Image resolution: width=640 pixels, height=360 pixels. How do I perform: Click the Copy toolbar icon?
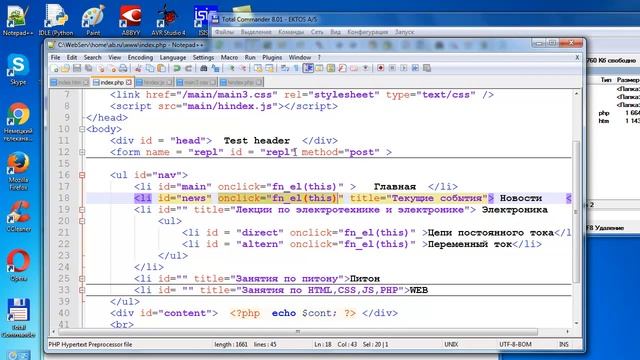tap(150, 69)
